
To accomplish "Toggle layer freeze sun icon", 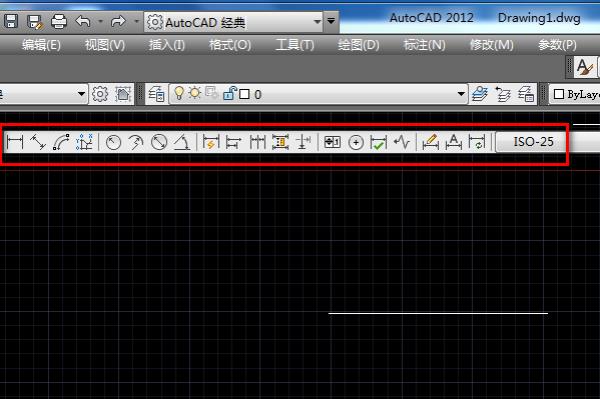I will 195,93.
